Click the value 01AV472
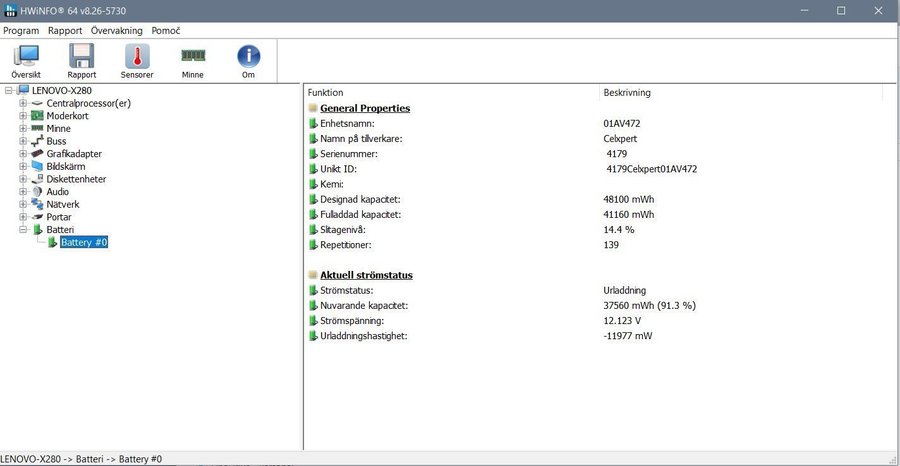The width and height of the screenshot is (900, 466). tap(622, 123)
